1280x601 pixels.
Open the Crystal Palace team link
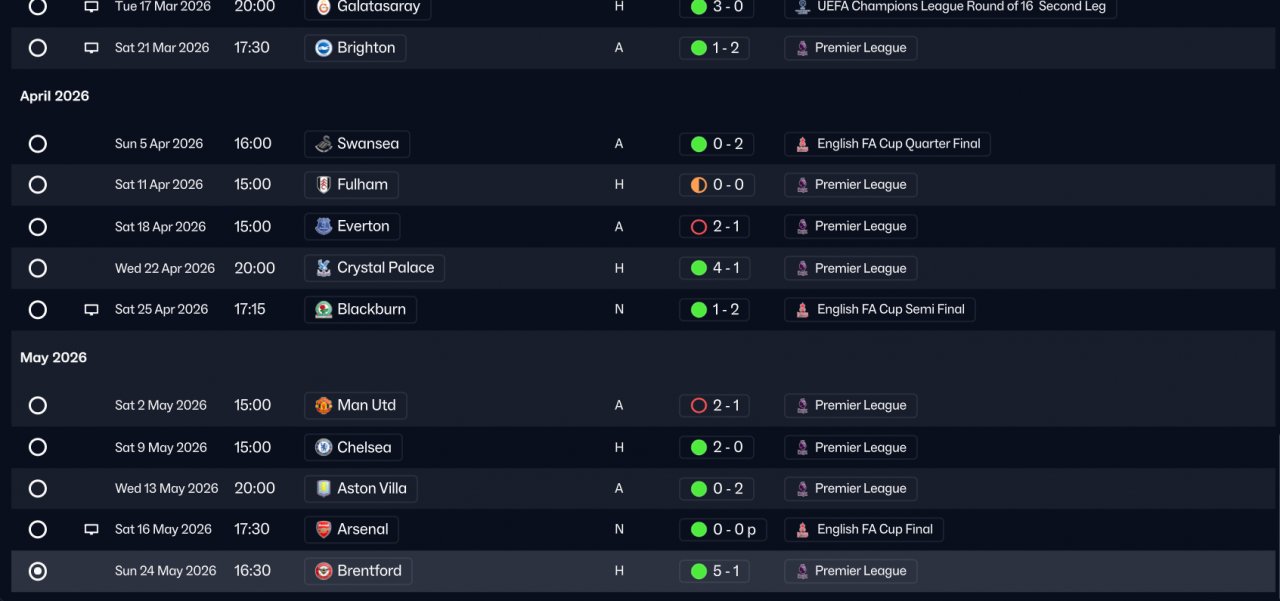click(x=375, y=268)
